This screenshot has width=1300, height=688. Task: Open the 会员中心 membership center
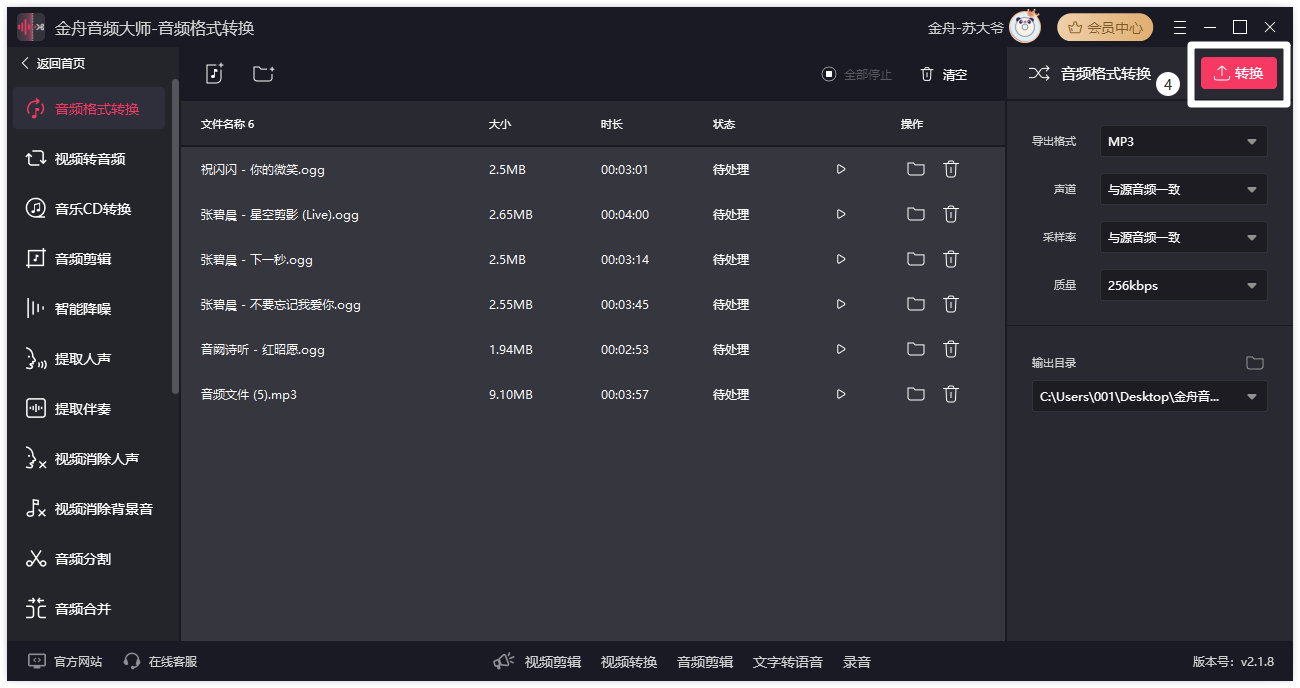(1104, 27)
